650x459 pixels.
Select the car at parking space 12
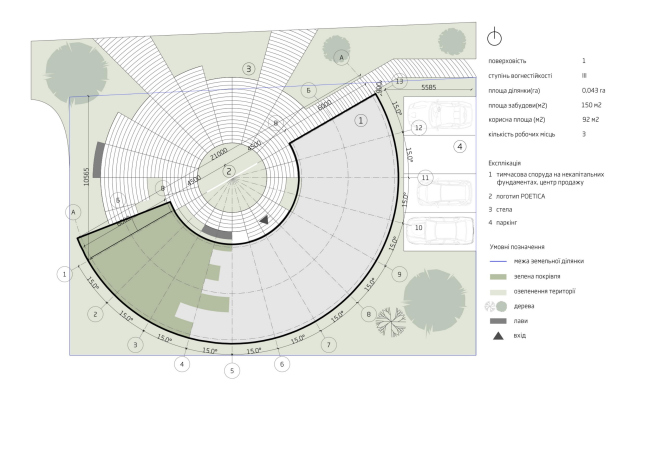click(x=447, y=127)
